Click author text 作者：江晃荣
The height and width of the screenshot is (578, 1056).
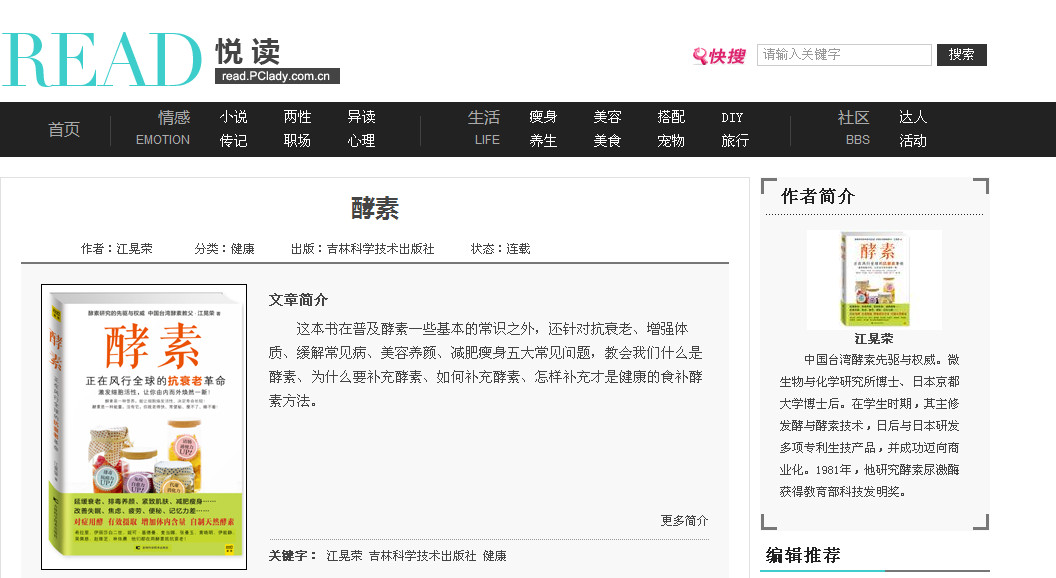point(117,249)
